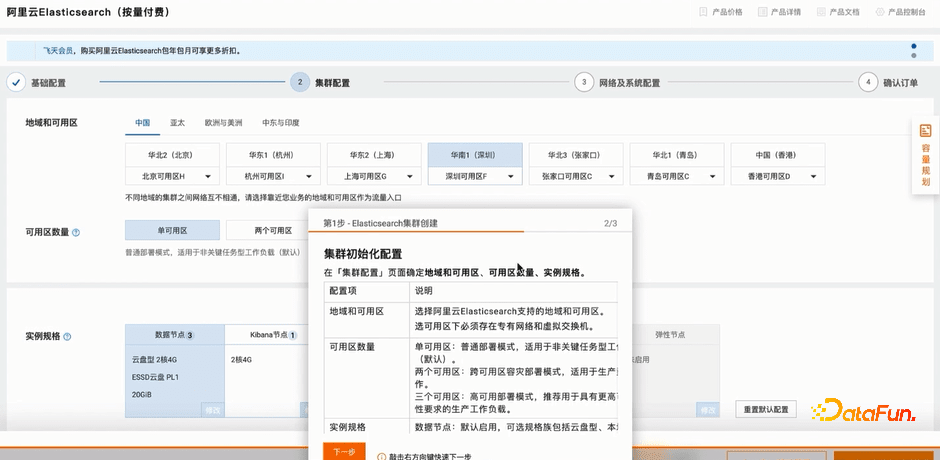
Task: Click the top banner carousel dot
Action: coord(914,46)
